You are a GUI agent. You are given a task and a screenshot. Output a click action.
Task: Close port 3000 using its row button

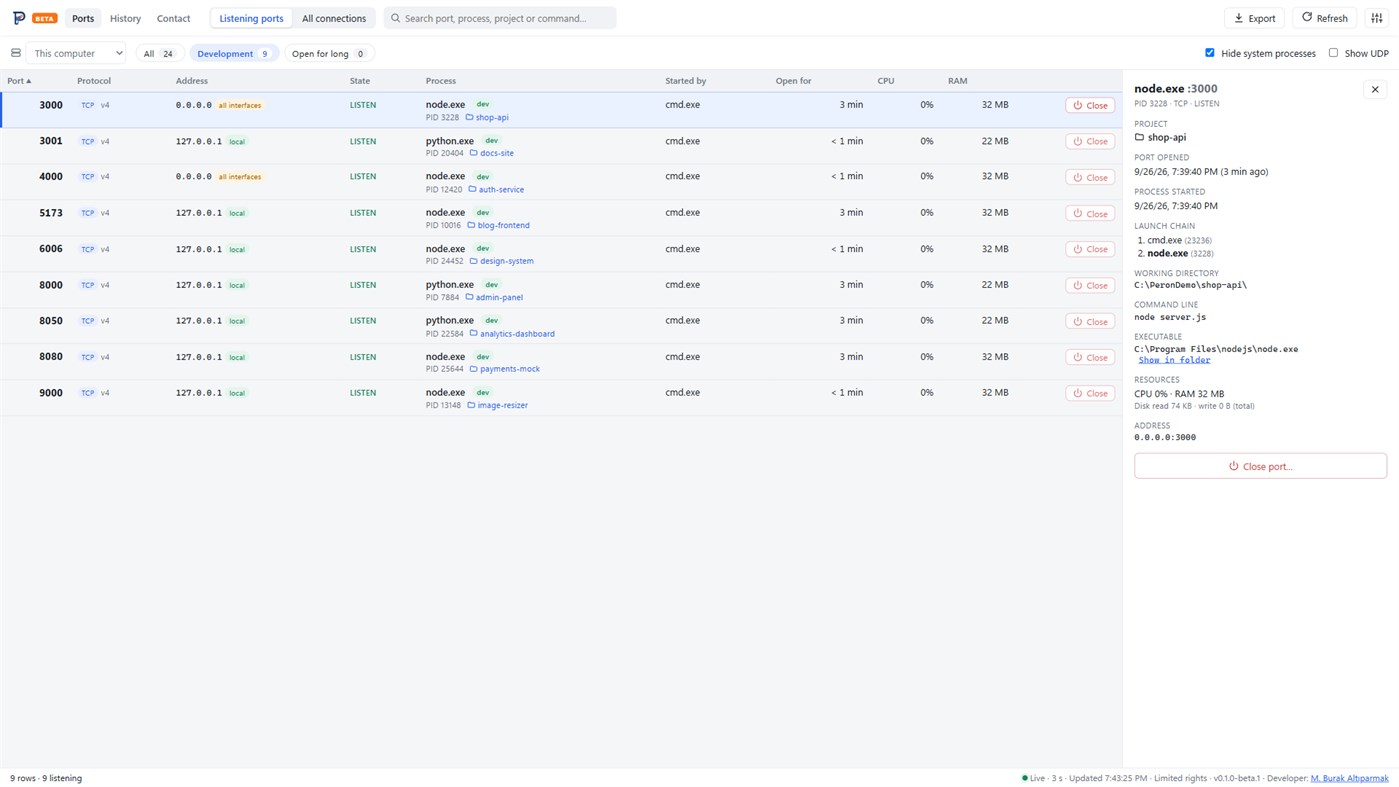(x=1090, y=105)
